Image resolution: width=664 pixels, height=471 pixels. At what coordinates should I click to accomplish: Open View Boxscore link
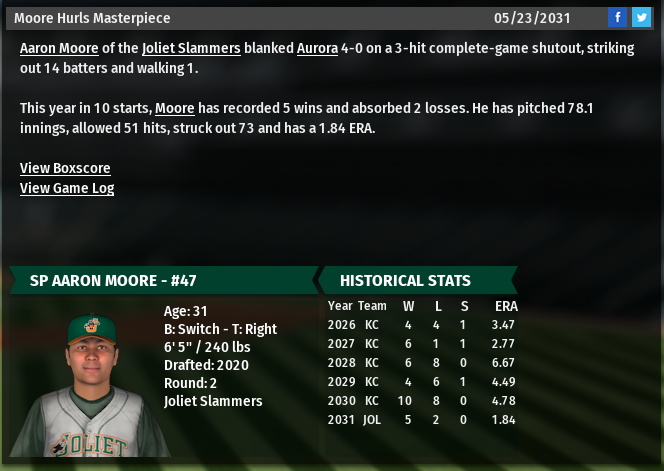[65, 168]
